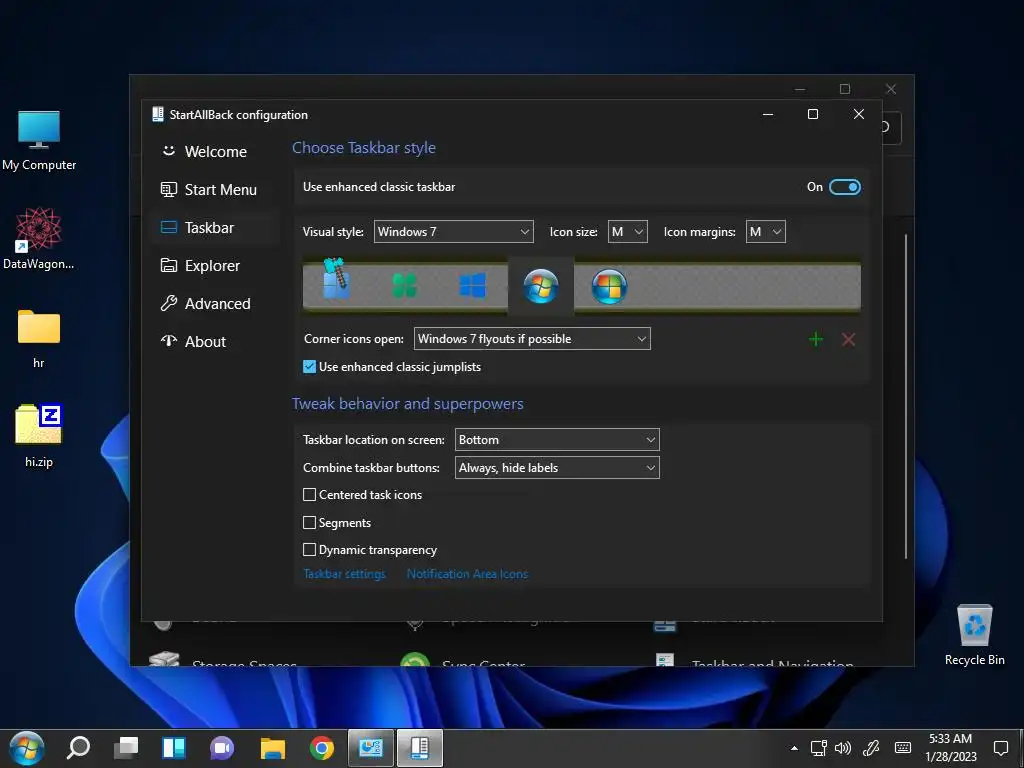Open the taskbar search magnifier
The height and width of the screenshot is (768, 1024).
[x=78, y=748]
